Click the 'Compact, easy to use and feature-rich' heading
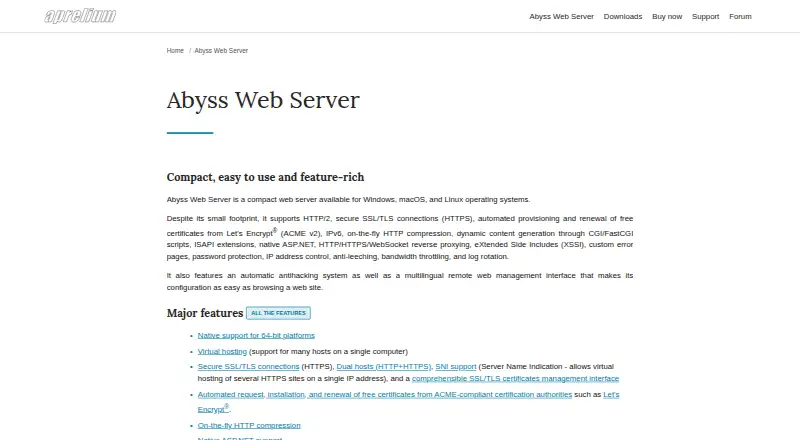800x440 pixels. (265, 177)
